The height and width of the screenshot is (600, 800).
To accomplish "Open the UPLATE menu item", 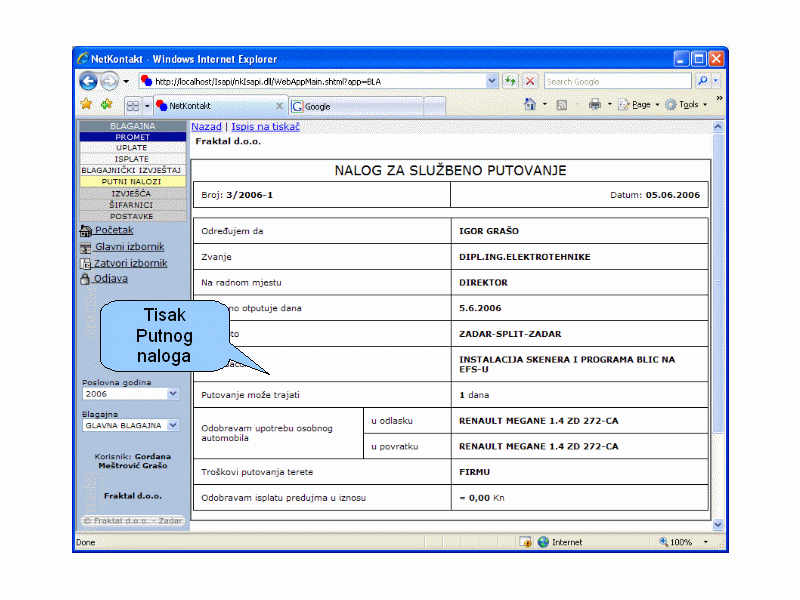I will (x=133, y=147).
